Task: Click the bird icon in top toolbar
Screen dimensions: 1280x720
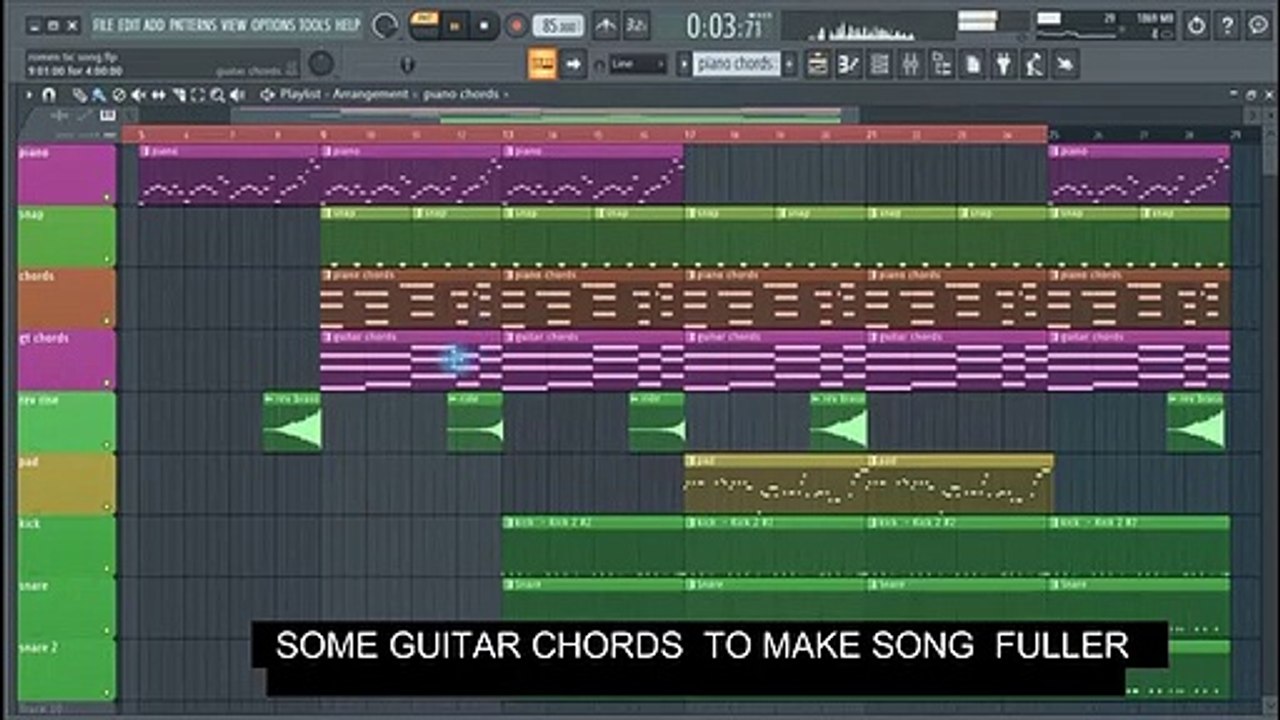Action: [1066, 64]
